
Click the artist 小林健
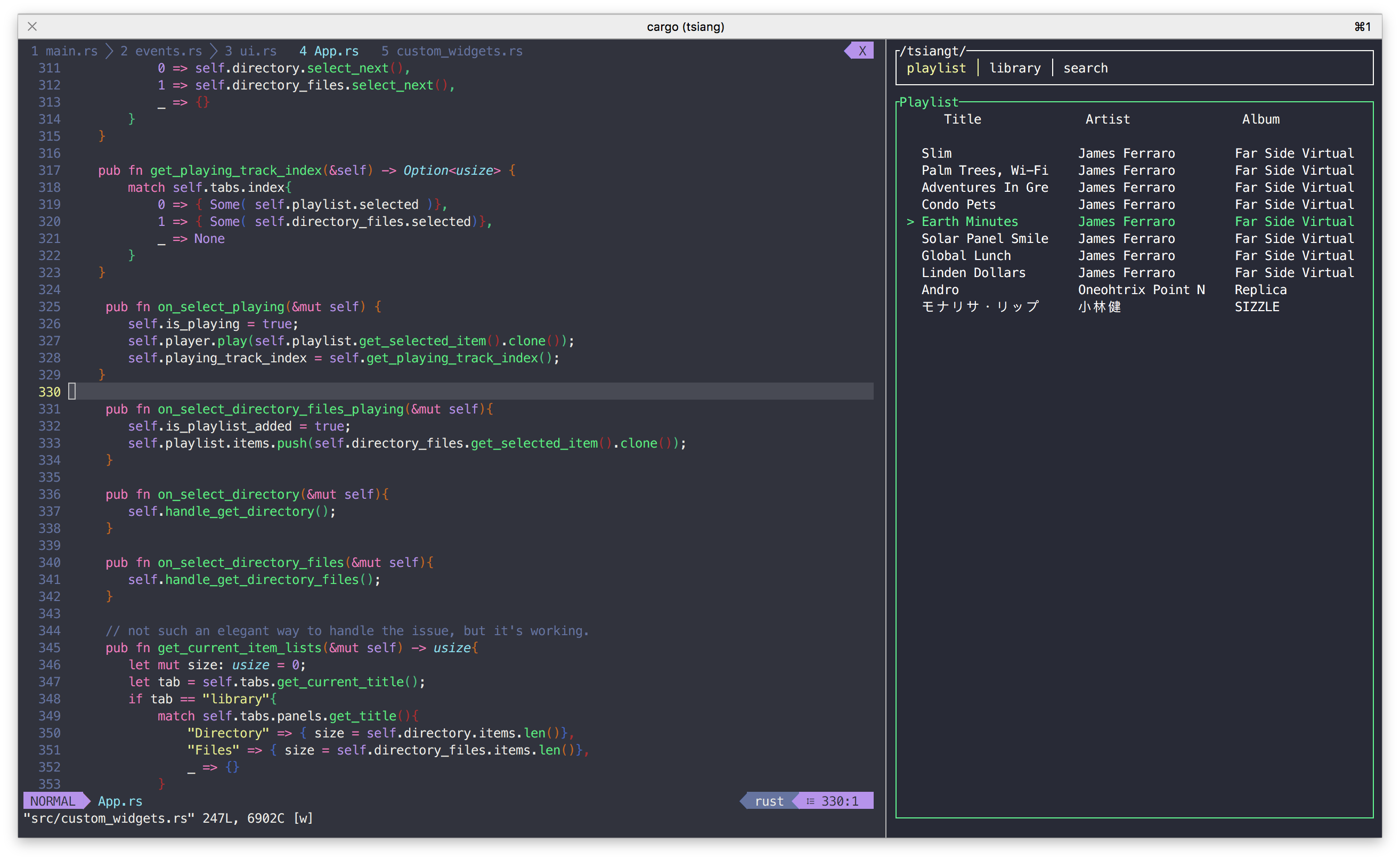pyautogui.click(x=1099, y=307)
